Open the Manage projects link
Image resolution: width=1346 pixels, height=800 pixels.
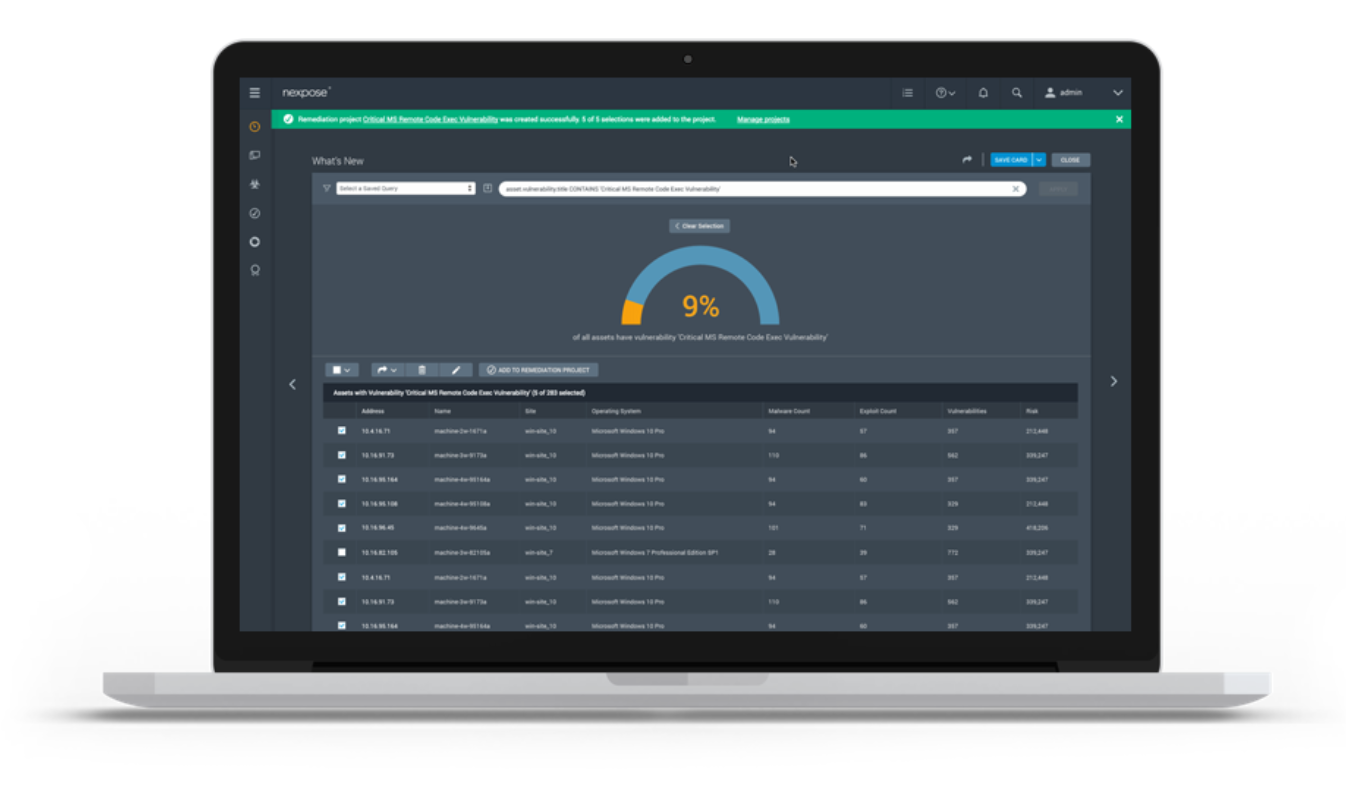click(x=763, y=119)
